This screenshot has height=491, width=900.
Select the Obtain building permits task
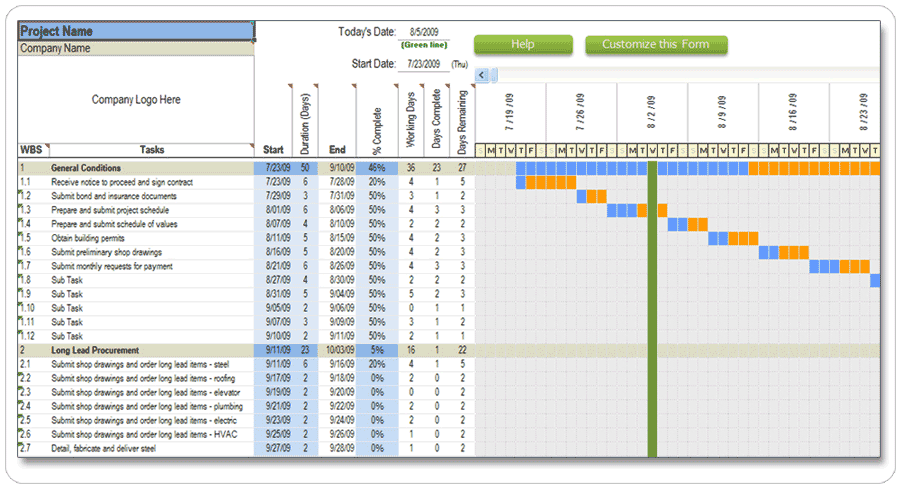[92, 238]
